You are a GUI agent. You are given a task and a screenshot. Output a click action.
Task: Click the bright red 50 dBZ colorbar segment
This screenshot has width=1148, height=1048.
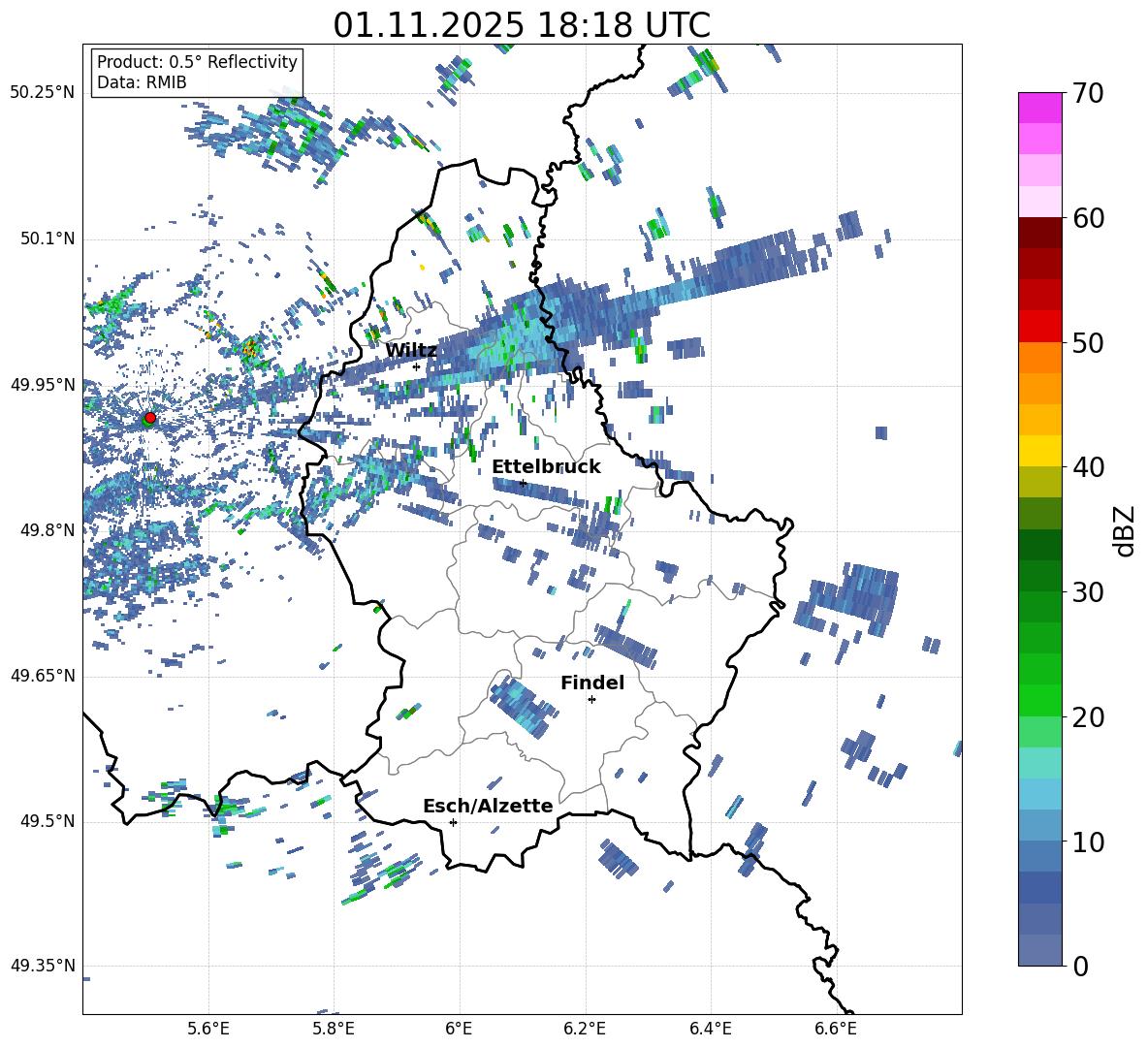pos(1039,327)
